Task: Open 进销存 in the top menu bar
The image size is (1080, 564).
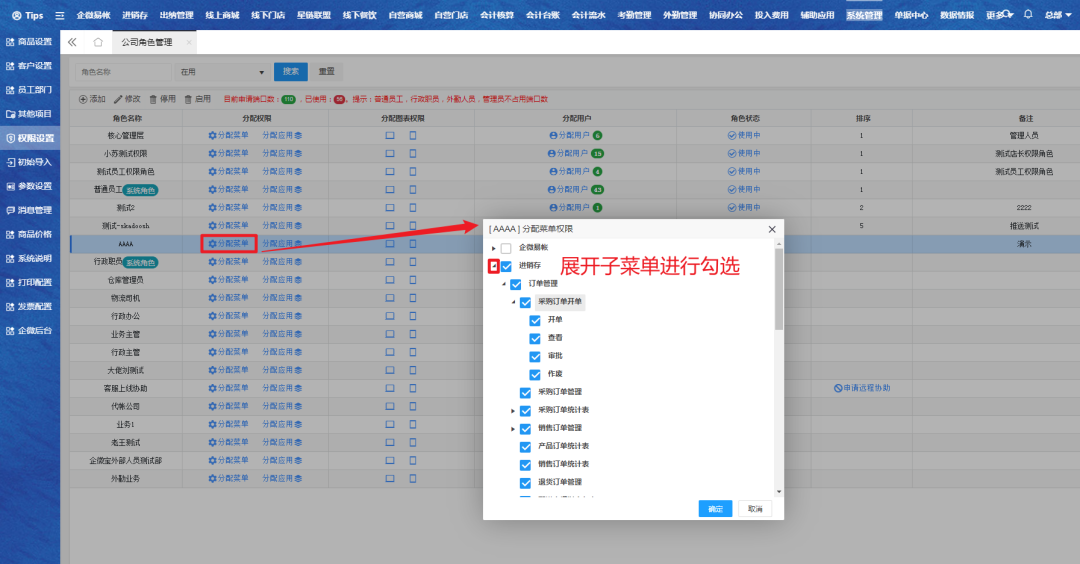Action: (134, 15)
